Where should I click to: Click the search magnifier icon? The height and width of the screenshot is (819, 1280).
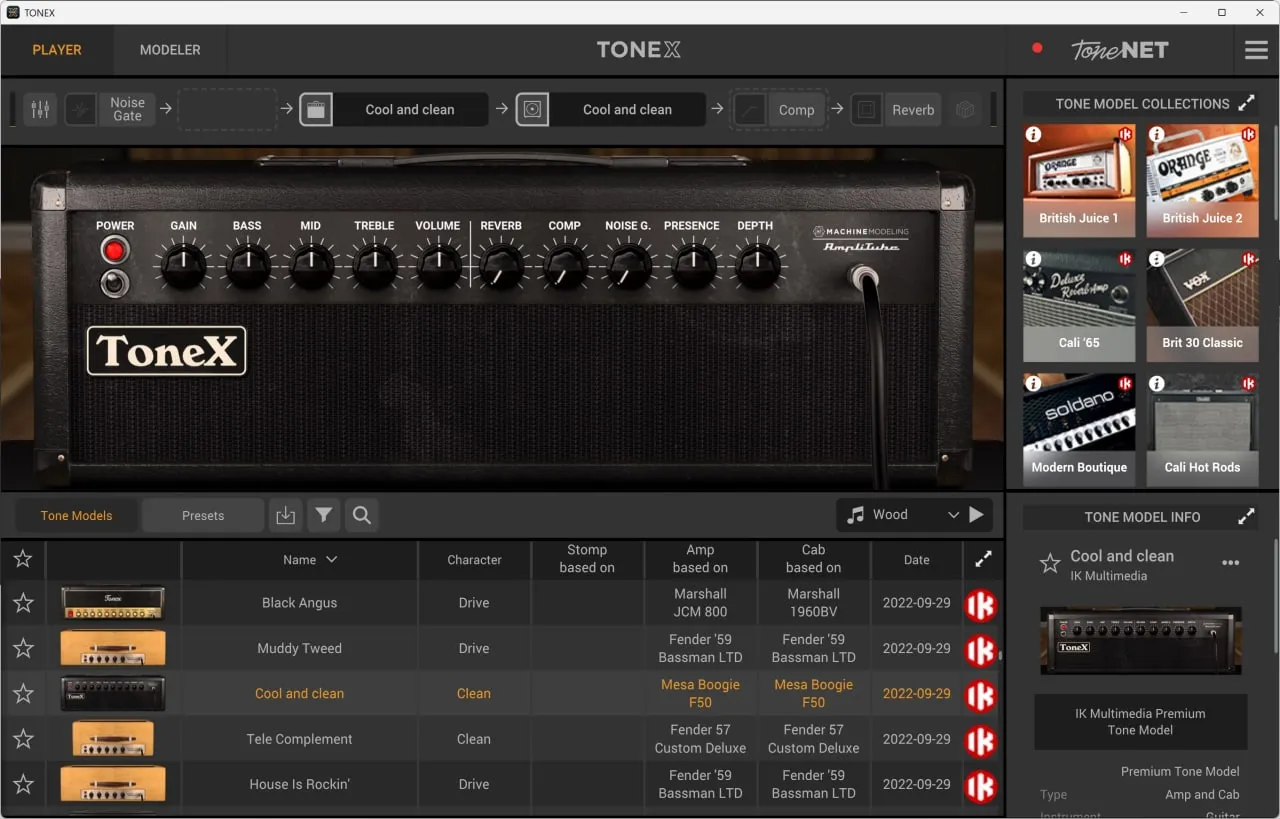click(x=362, y=516)
